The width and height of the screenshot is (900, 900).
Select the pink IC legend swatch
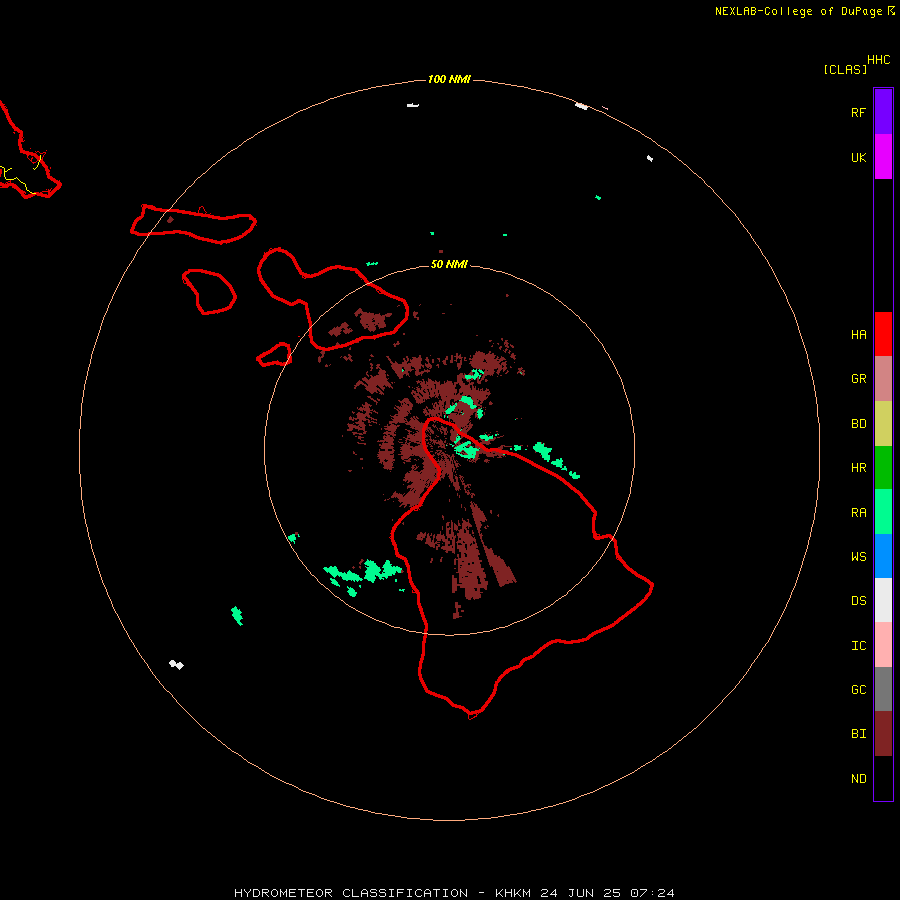[x=883, y=645]
